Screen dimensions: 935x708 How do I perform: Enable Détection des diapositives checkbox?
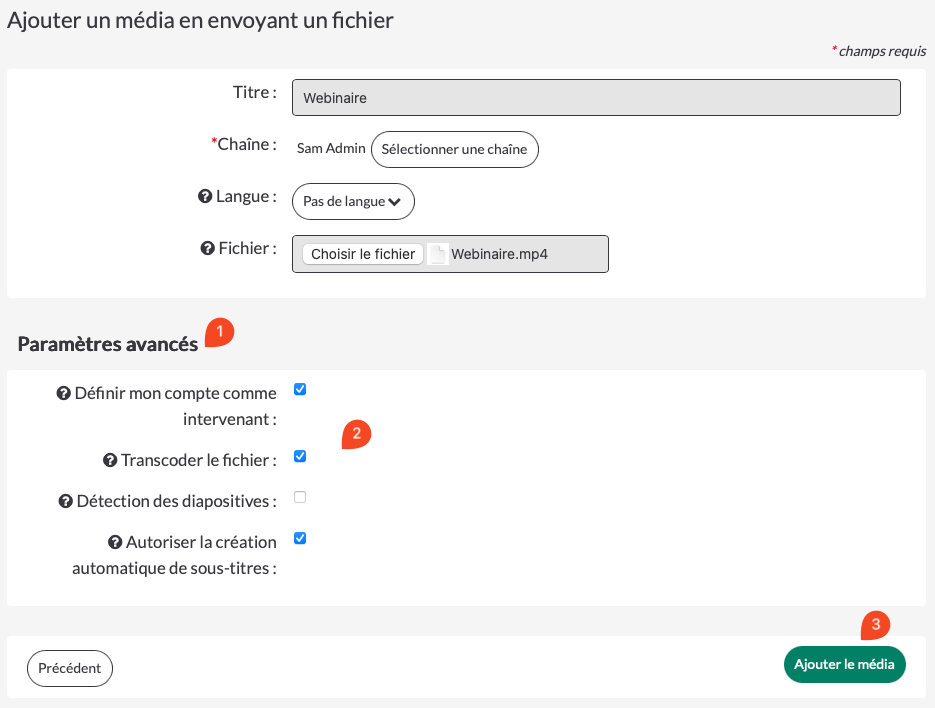point(300,497)
